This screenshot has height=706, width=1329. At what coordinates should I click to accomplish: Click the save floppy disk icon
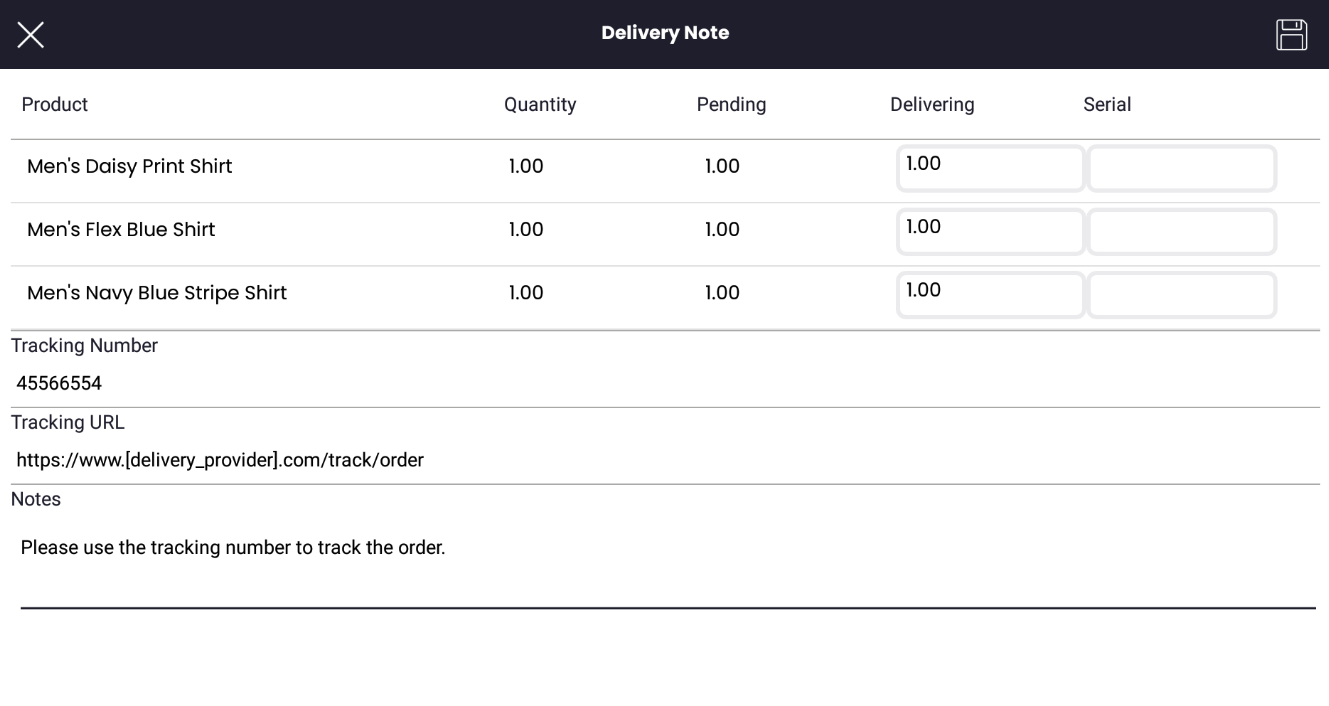(1291, 34)
